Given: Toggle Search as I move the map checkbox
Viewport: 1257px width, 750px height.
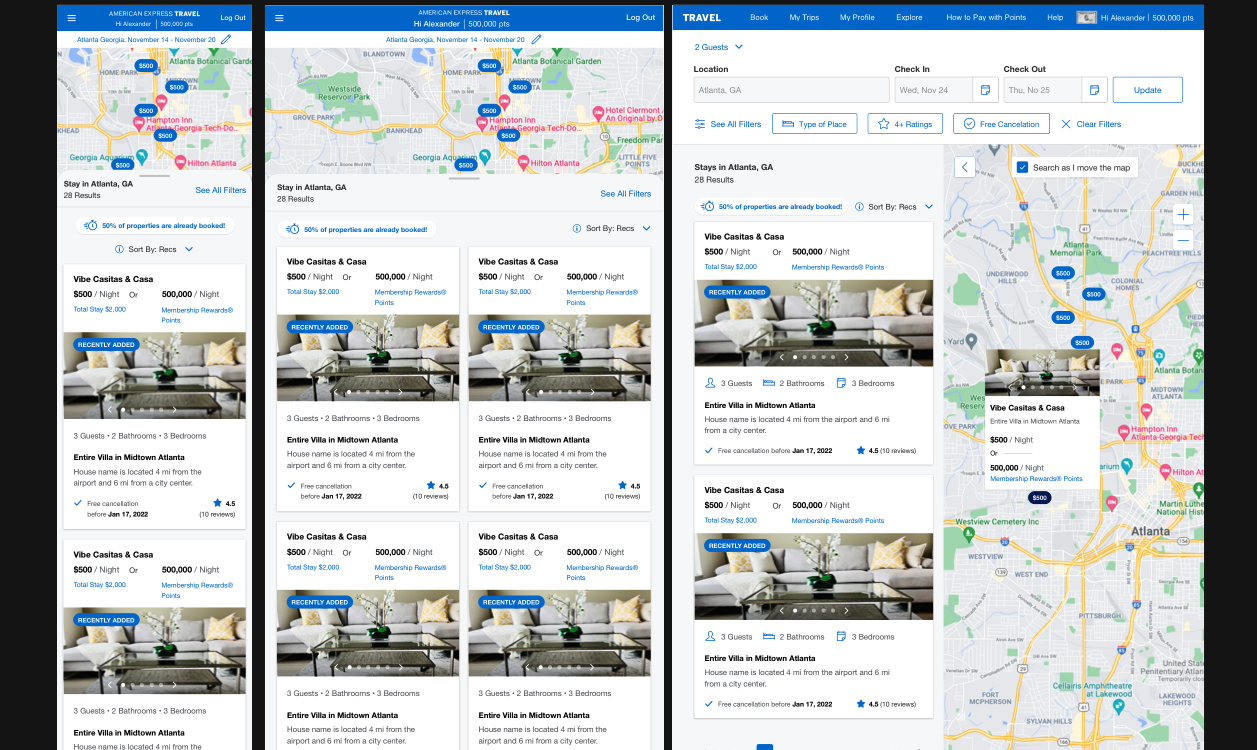Looking at the screenshot, I should point(1022,167).
